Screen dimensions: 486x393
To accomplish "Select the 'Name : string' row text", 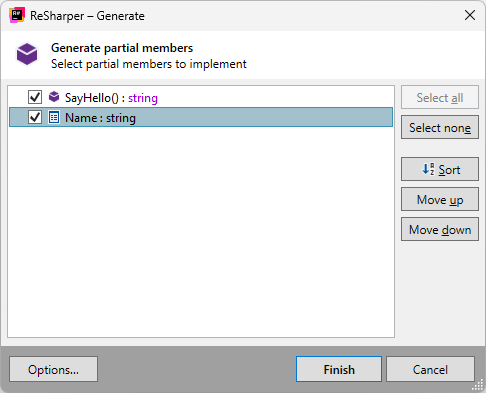I will pos(100,118).
